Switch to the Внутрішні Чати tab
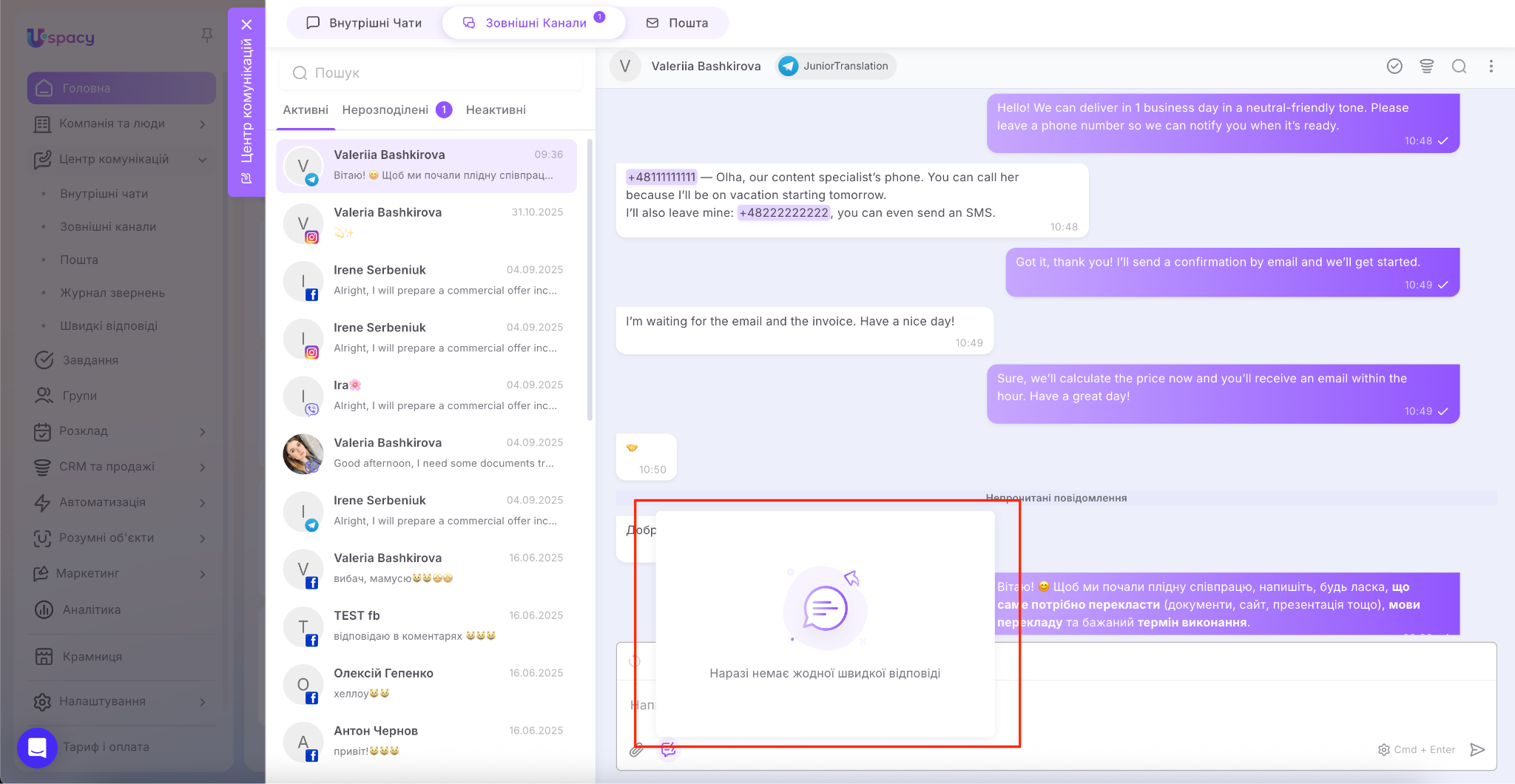This screenshot has height=784, width=1515. point(364,23)
